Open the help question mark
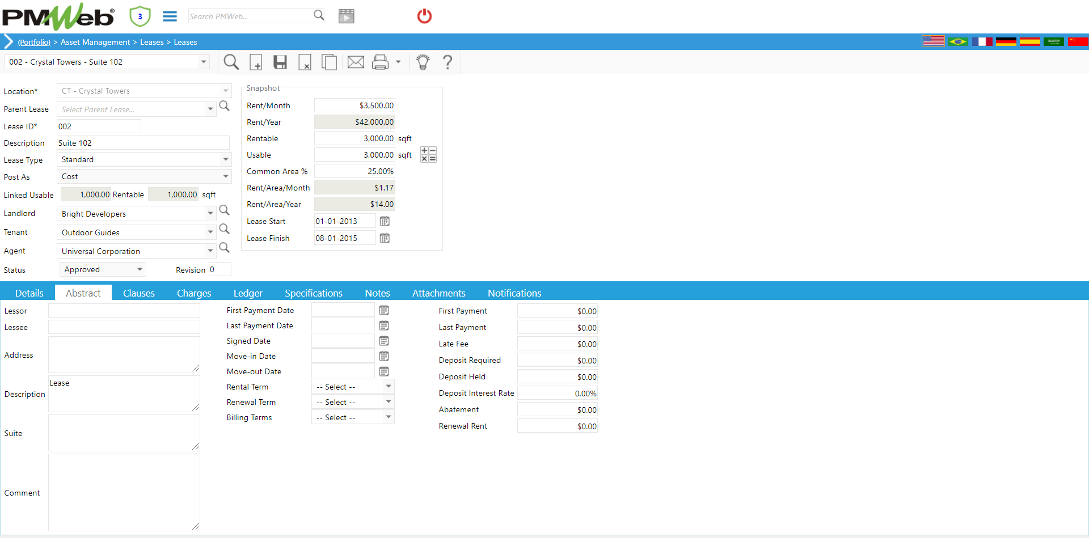The image size is (1089, 539). [x=447, y=62]
